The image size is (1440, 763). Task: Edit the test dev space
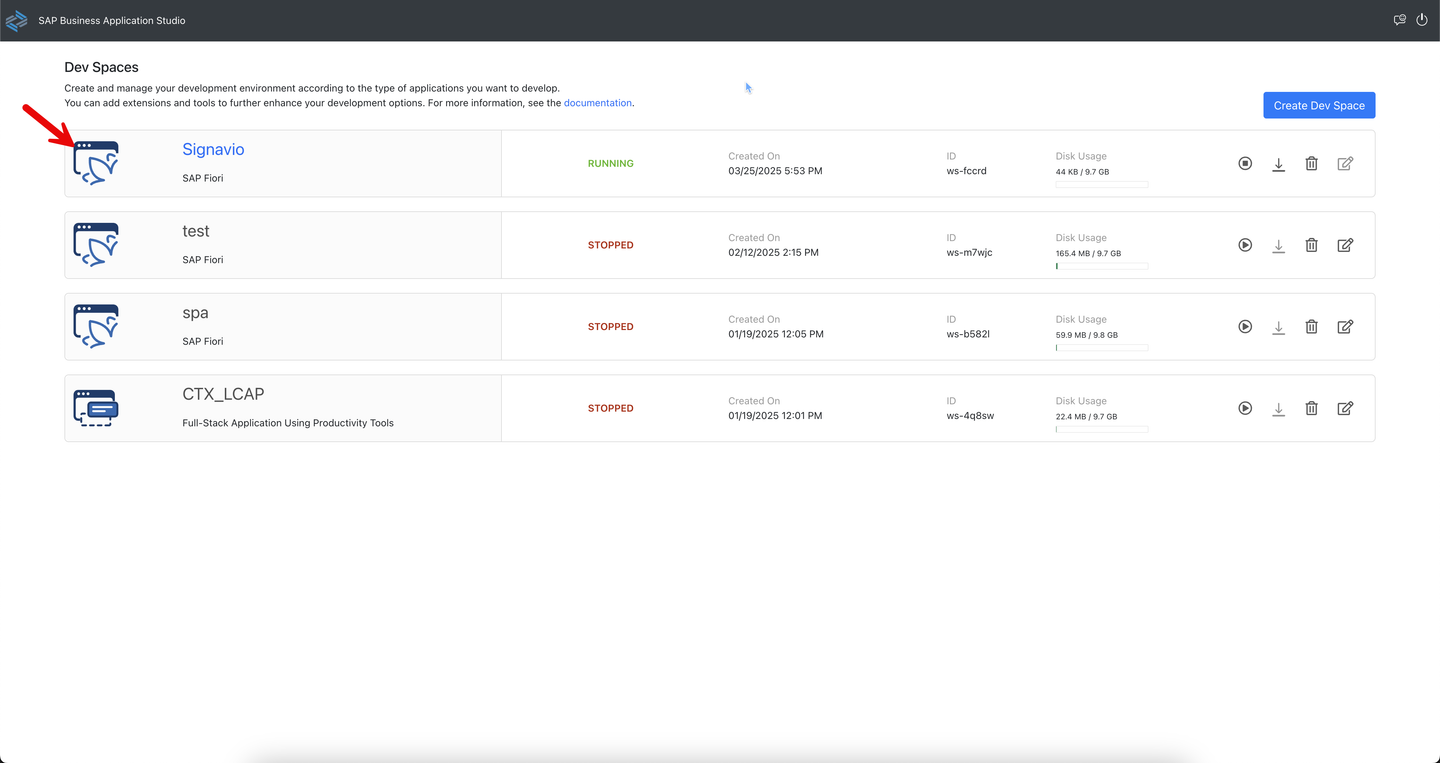pos(1345,245)
